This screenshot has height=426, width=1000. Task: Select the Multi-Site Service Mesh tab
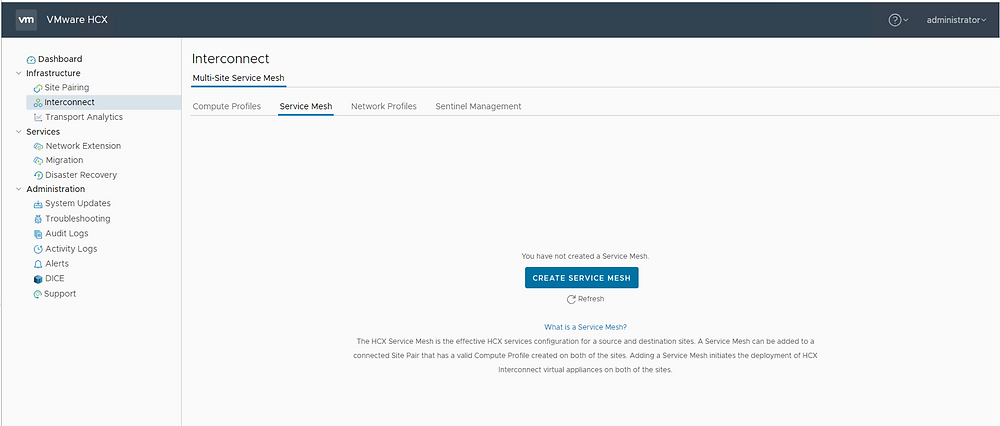click(x=239, y=78)
